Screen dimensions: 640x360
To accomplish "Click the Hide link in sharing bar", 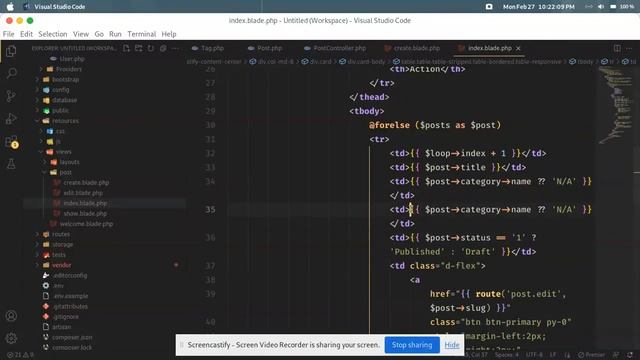I will pos(451,345).
